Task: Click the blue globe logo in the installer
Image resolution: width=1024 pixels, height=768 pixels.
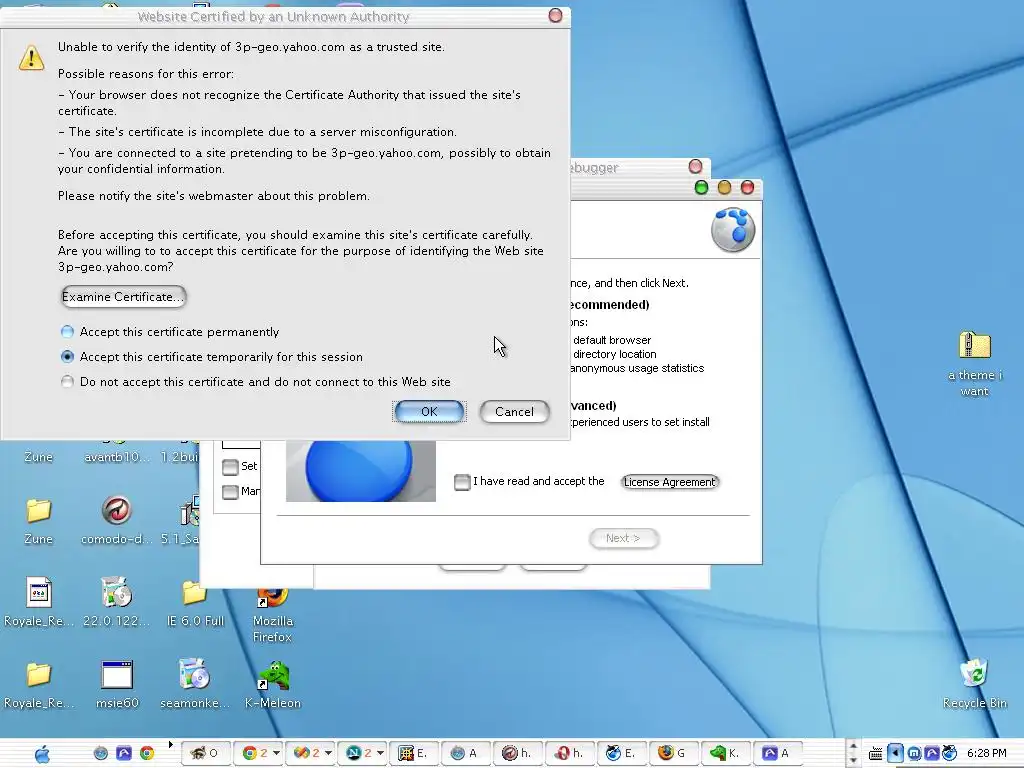Action: click(x=733, y=229)
